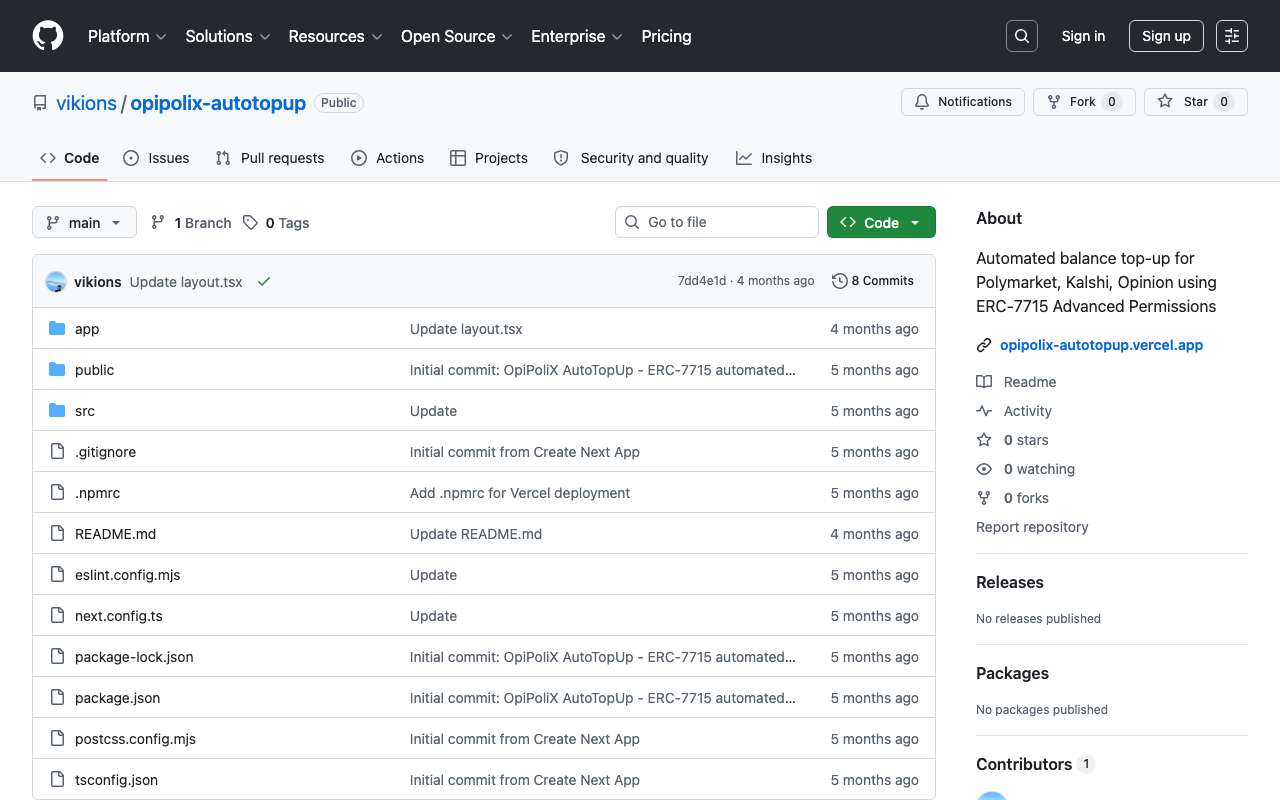Click the file icon next to .gitignore
Screen dimensions: 1280x800
click(57, 452)
